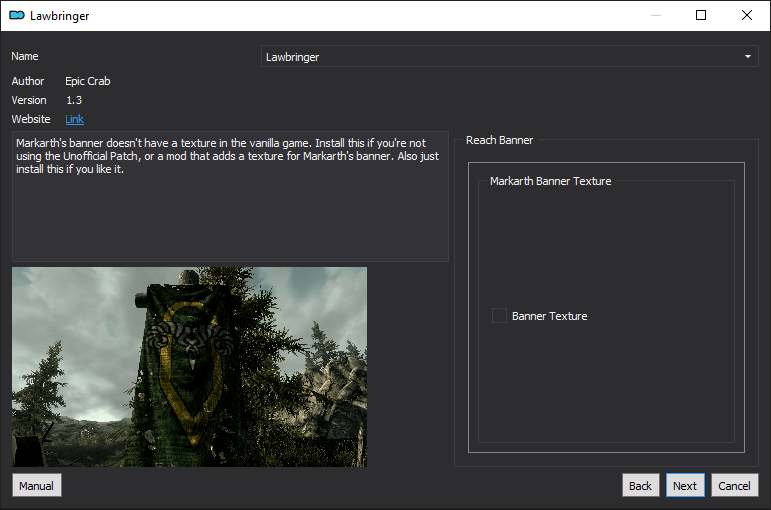This screenshot has width=771, height=510.
Task: Click the Banner Texture option label
Action: pyautogui.click(x=549, y=316)
